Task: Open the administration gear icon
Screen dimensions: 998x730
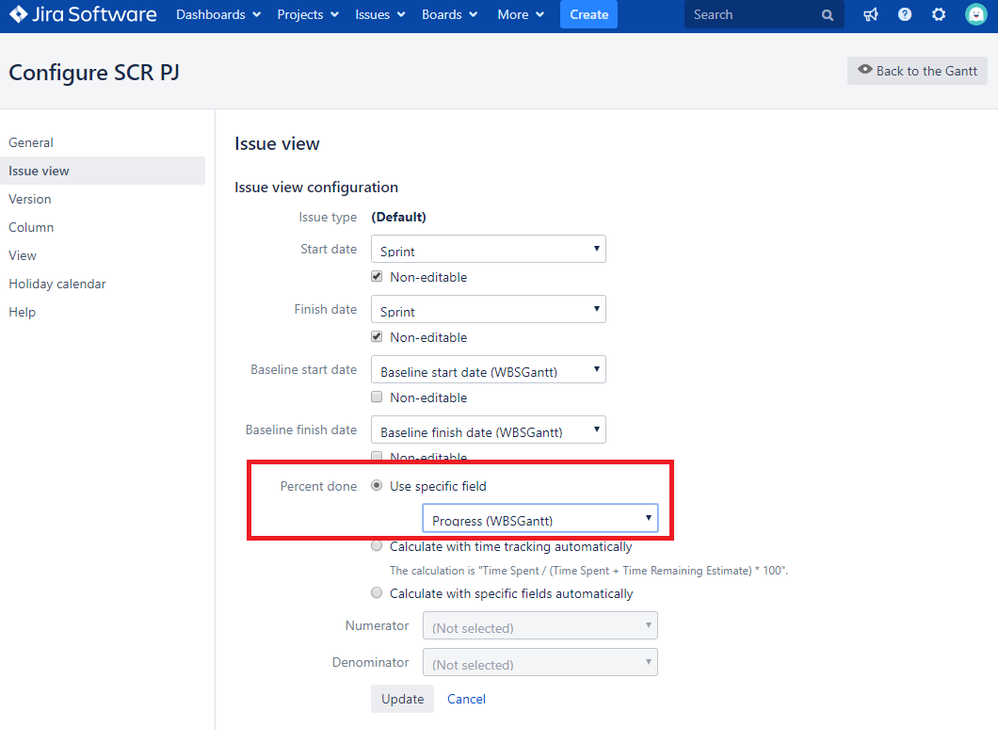Action: click(939, 14)
